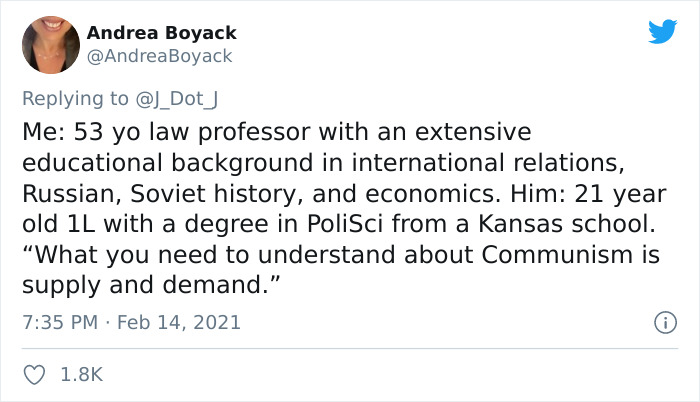Image resolution: width=700 pixels, height=402 pixels.
Task: Click the "Replying to" label
Action: 75,98
